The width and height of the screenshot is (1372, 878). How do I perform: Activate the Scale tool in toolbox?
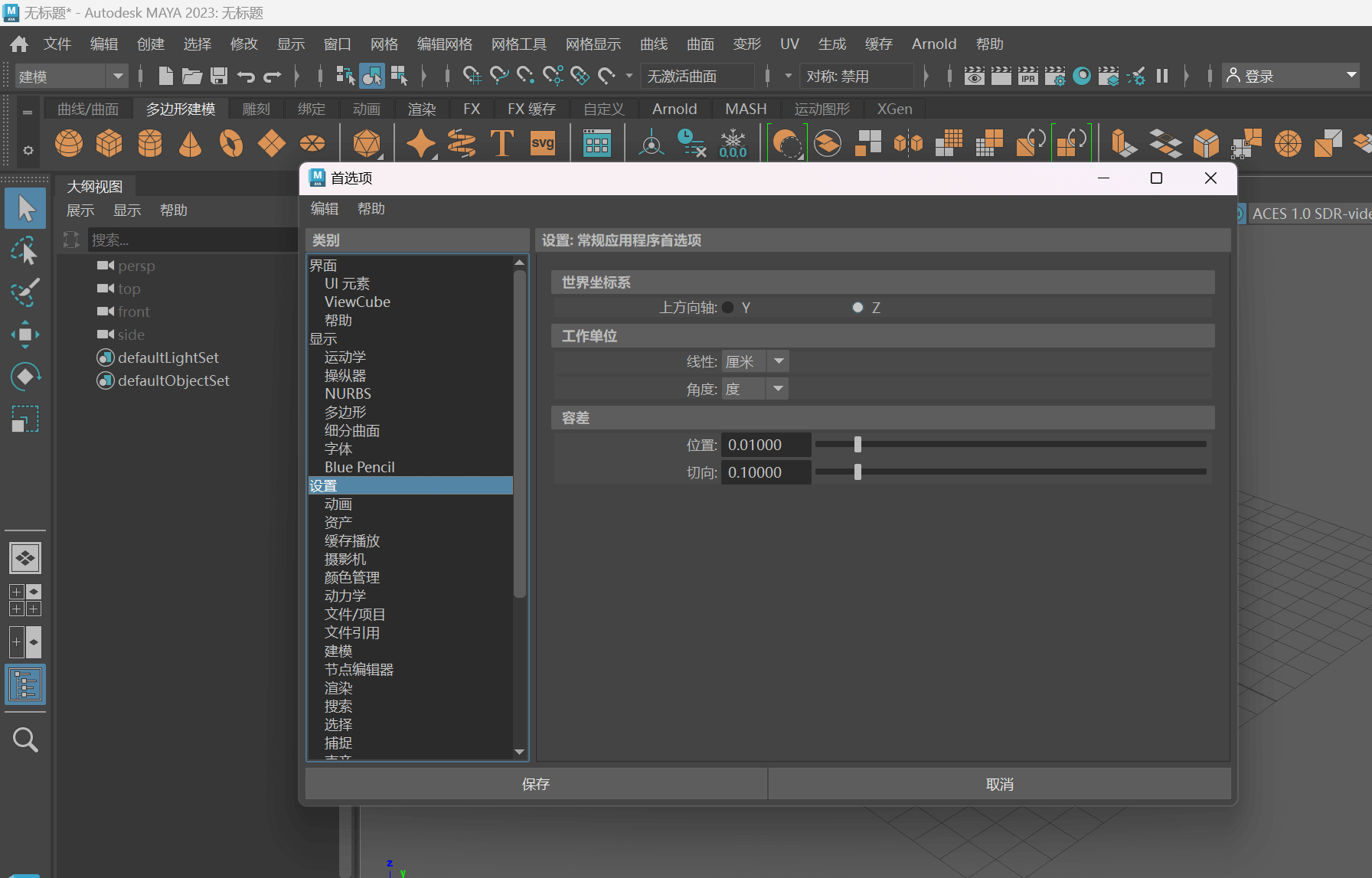click(25, 419)
